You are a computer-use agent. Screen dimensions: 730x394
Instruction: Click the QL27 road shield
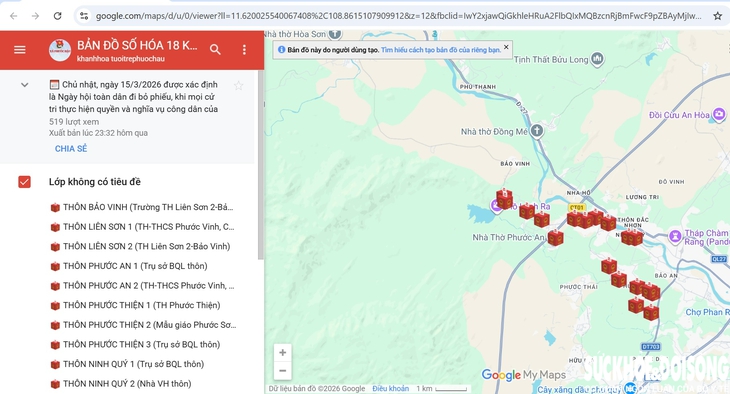[719, 259]
